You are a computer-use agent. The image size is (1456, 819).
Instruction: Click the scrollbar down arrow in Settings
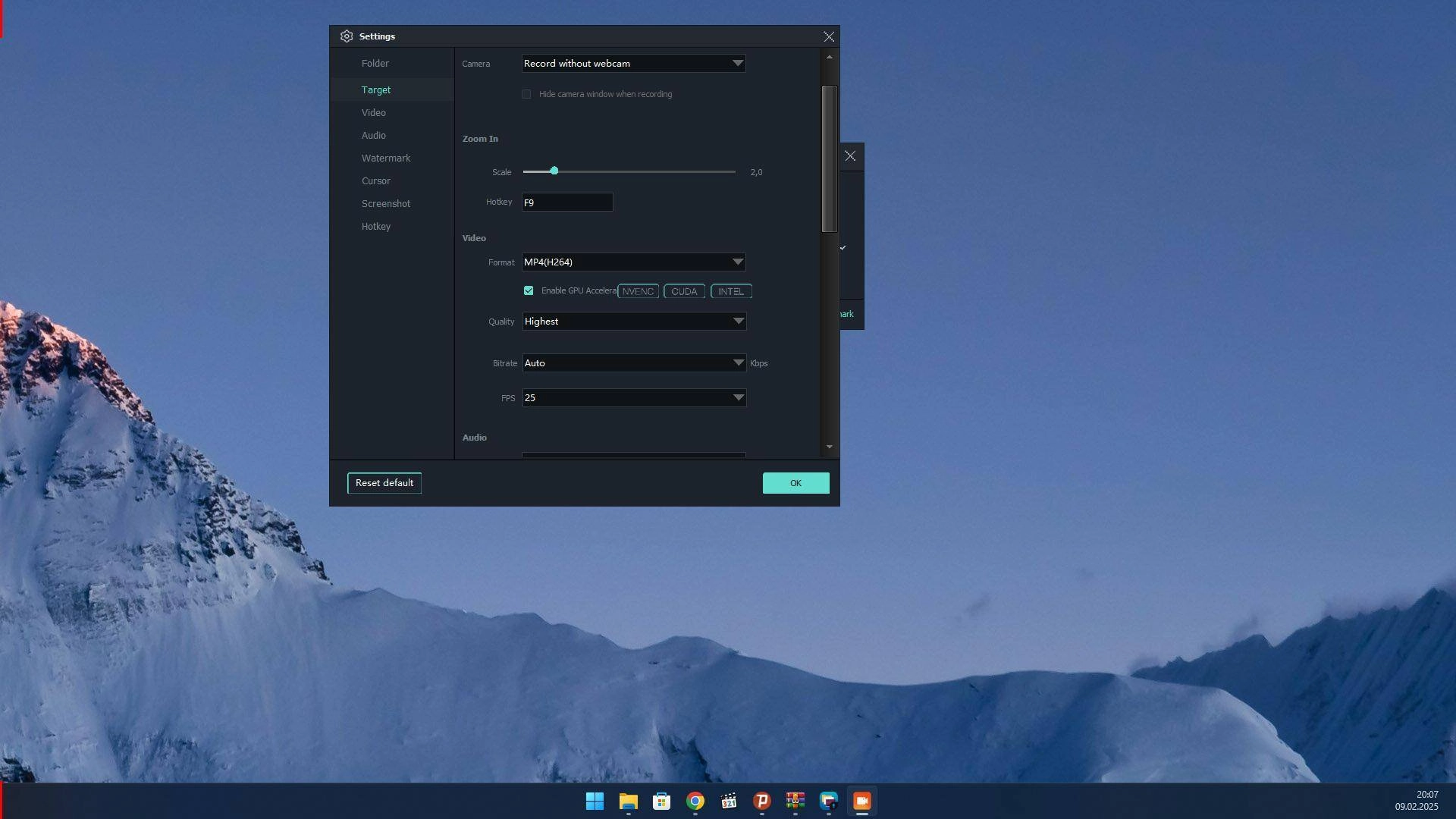point(830,447)
